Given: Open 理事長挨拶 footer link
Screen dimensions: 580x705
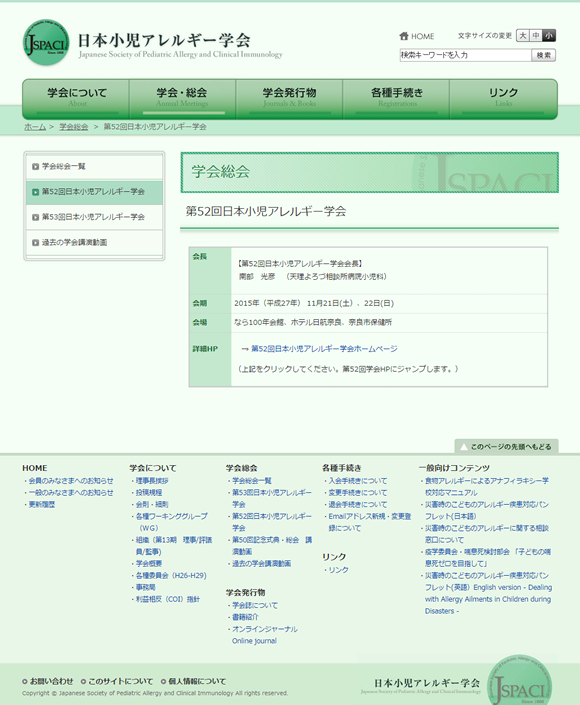Looking at the screenshot, I should point(152,481).
